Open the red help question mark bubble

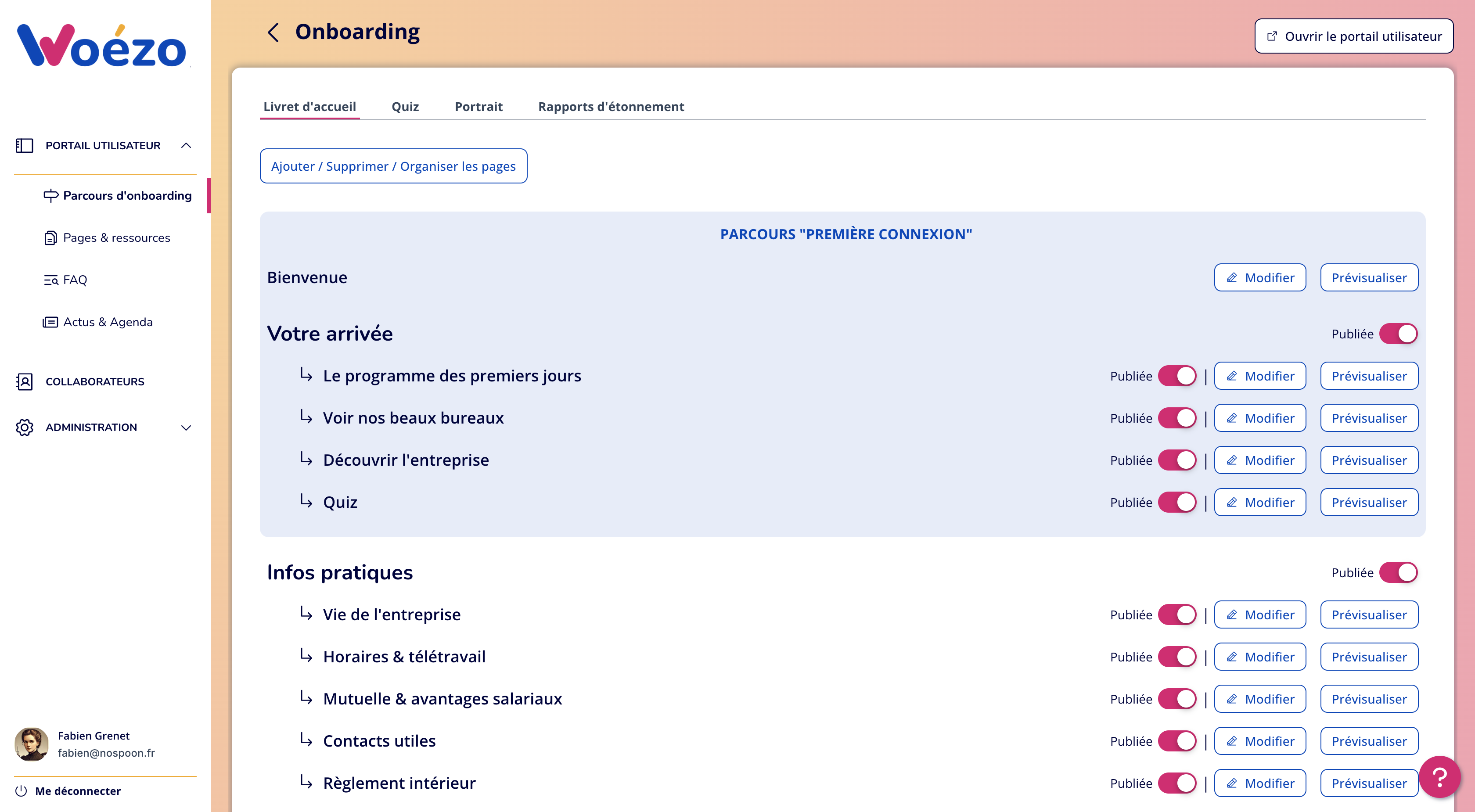click(x=1439, y=776)
